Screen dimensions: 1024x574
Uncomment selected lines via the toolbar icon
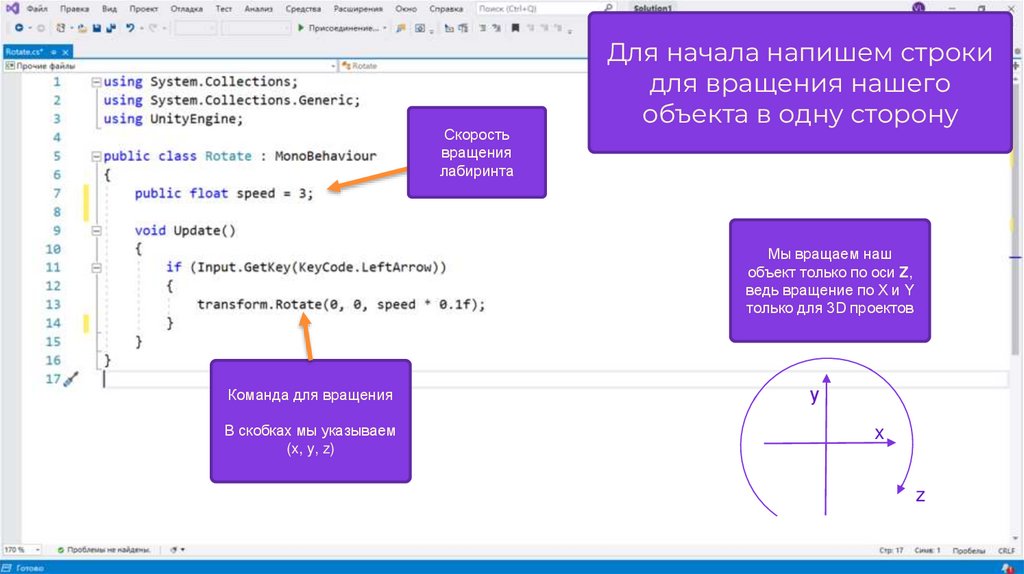[x=496, y=28]
